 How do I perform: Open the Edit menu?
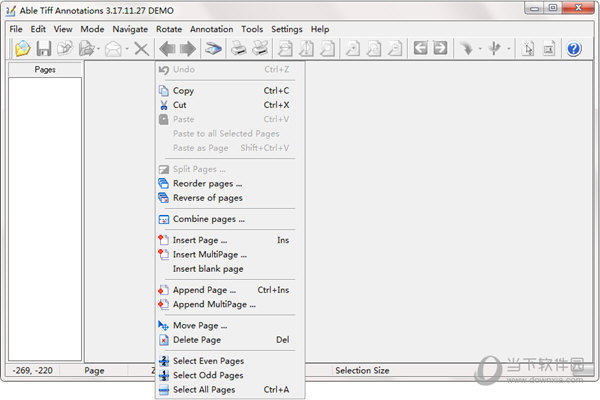pos(38,29)
